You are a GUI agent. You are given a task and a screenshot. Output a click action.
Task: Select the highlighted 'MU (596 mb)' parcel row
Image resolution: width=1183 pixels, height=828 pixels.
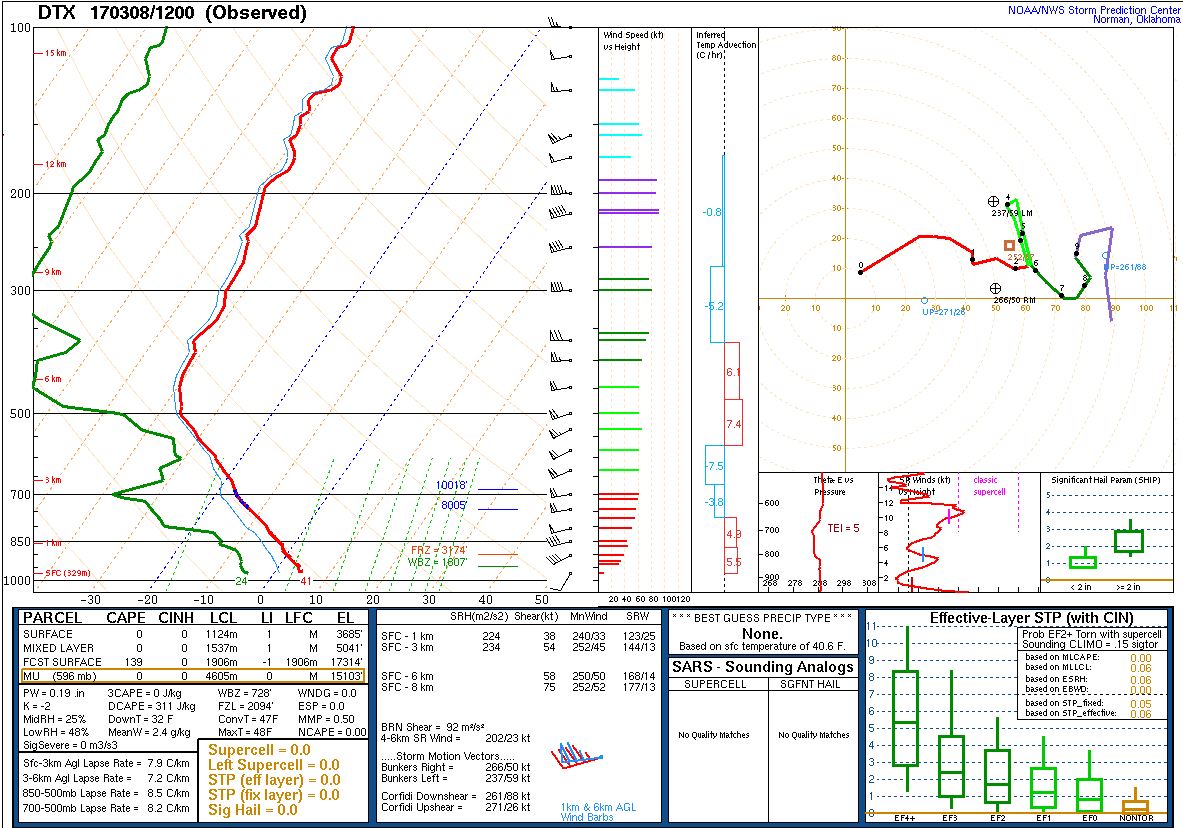[193, 676]
